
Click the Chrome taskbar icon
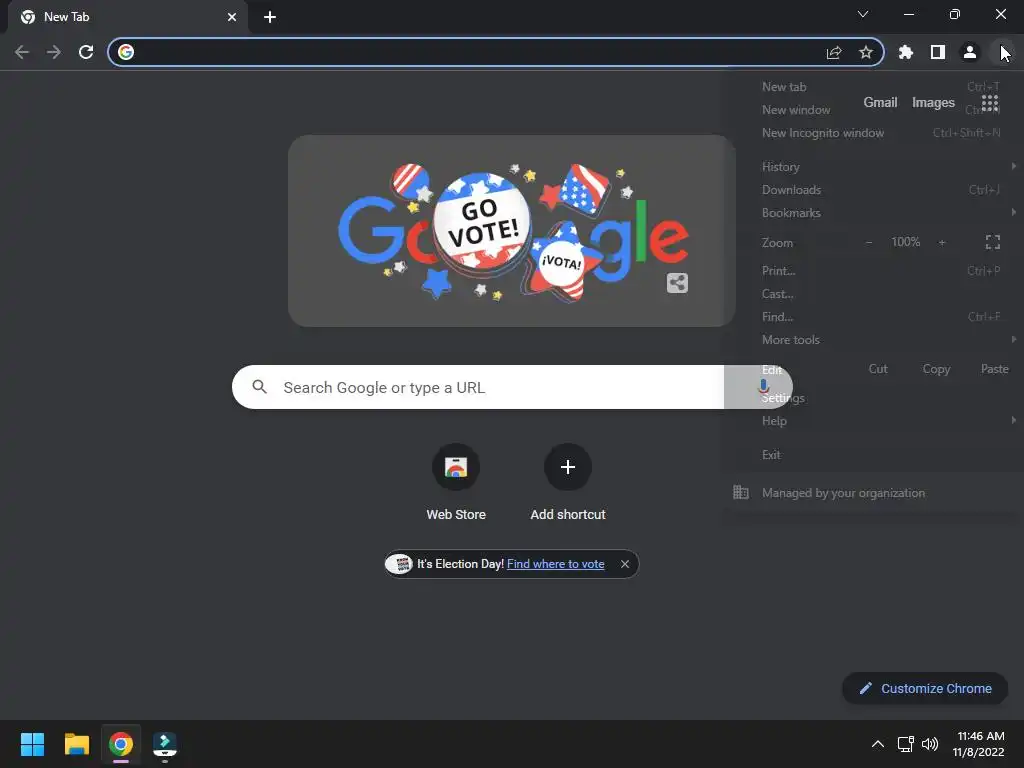point(121,744)
